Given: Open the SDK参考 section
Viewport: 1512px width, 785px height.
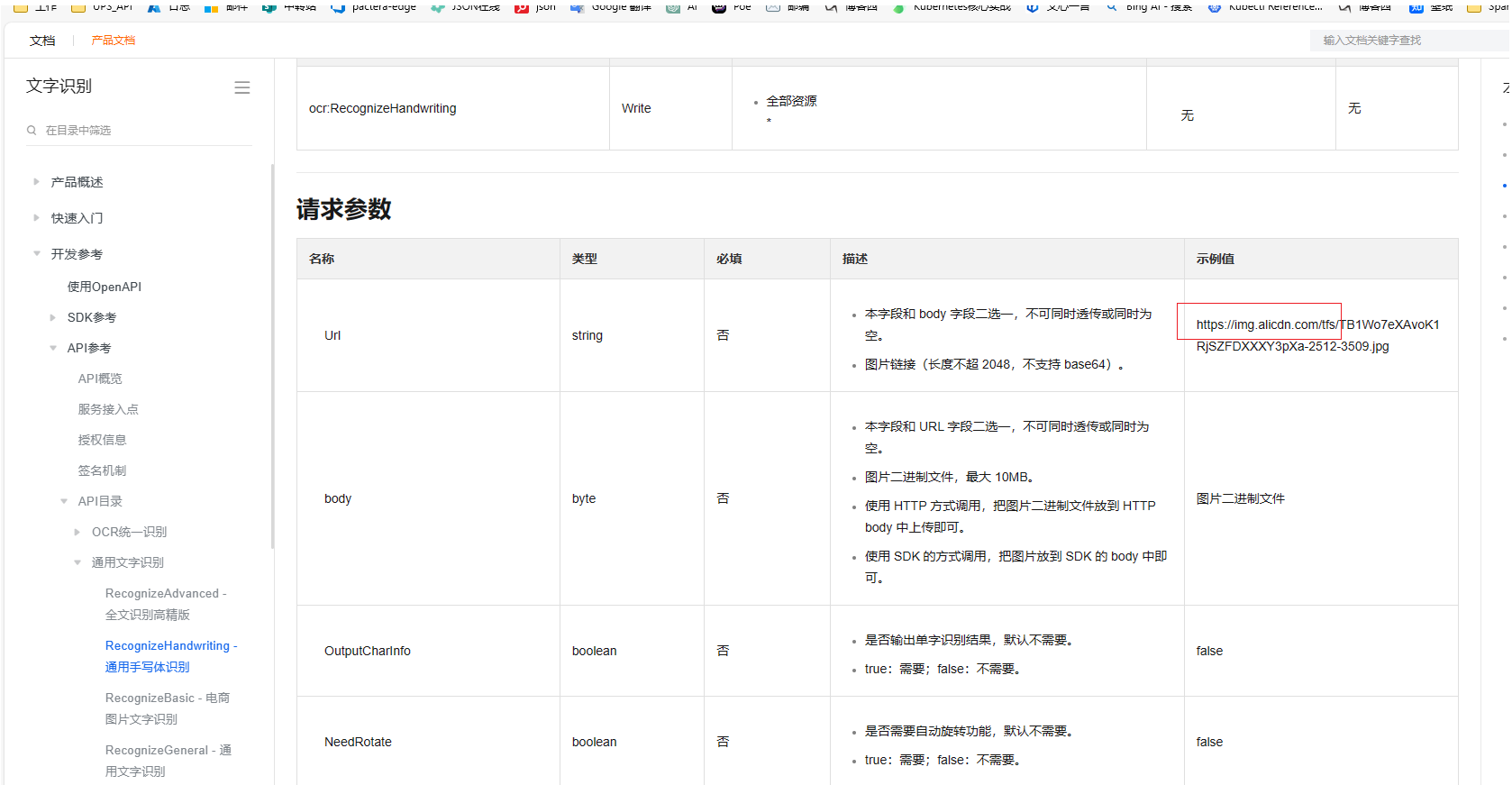Looking at the screenshot, I should click(x=92, y=317).
